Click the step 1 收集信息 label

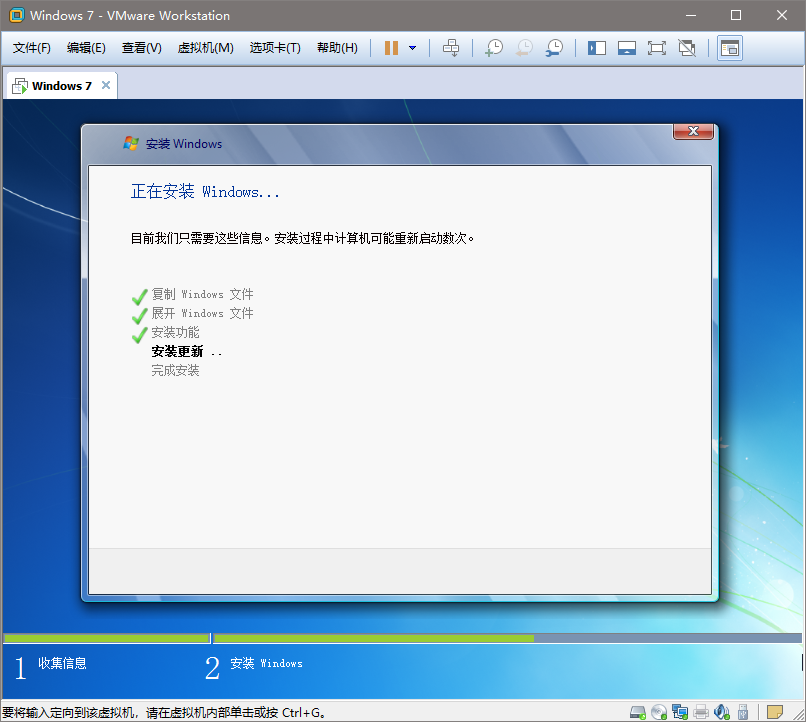[62, 663]
